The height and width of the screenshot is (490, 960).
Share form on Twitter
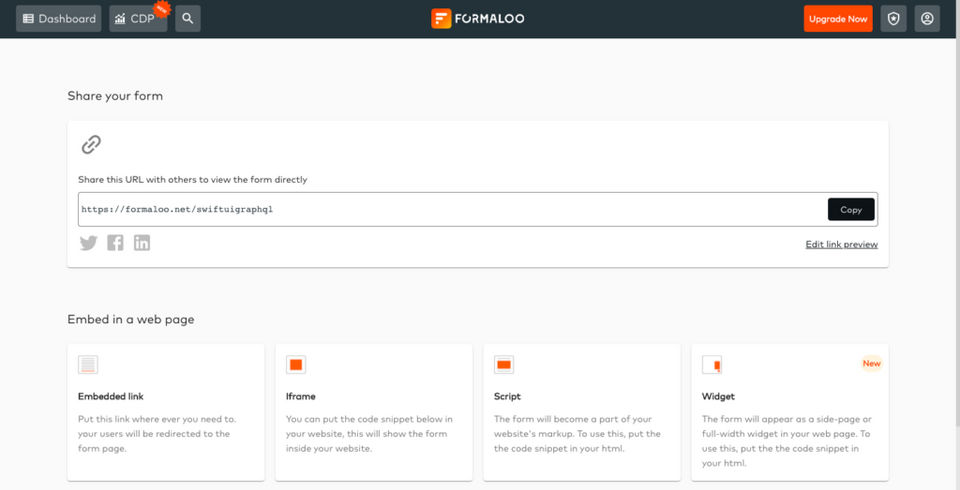point(89,243)
